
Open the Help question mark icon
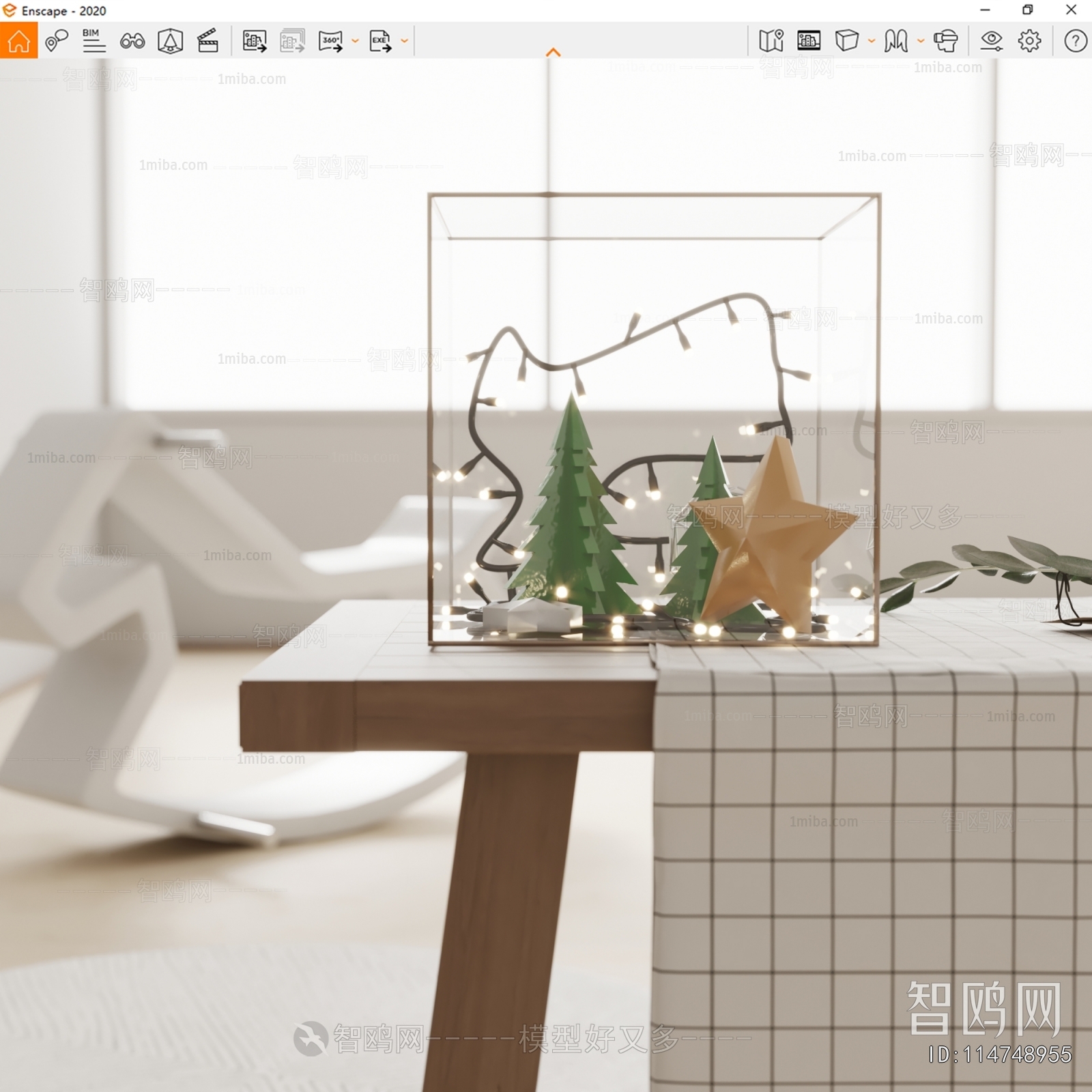coord(1076,41)
